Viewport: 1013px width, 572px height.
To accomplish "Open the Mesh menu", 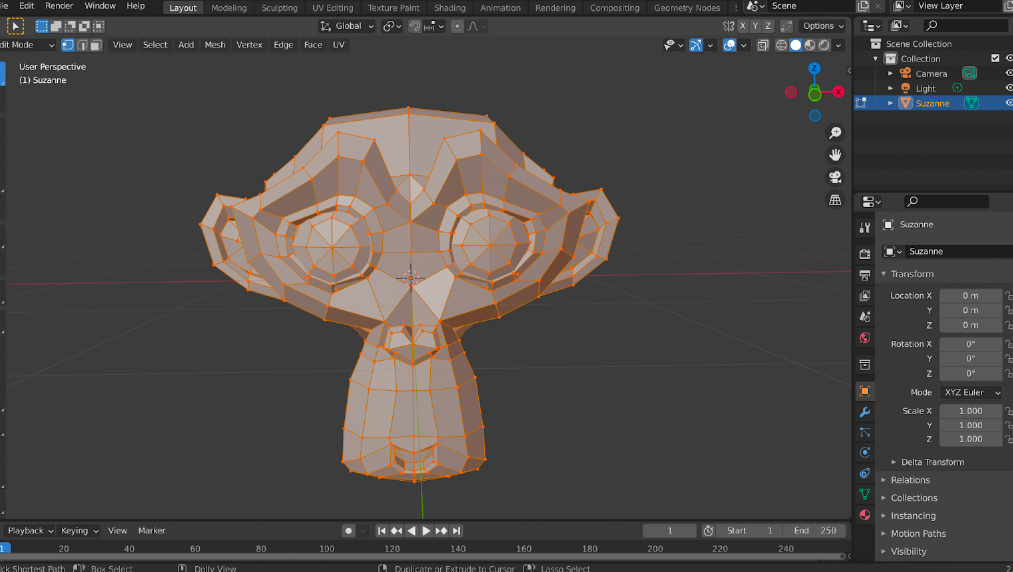I will pyautogui.click(x=215, y=45).
